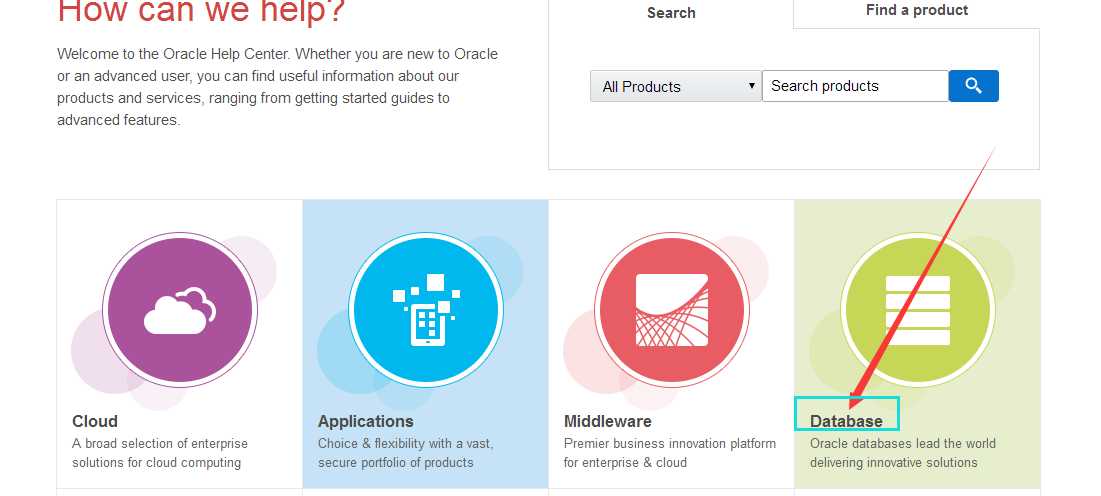The image size is (1101, 496).
Task: Open the Cloud heading link
Action: 95,421
